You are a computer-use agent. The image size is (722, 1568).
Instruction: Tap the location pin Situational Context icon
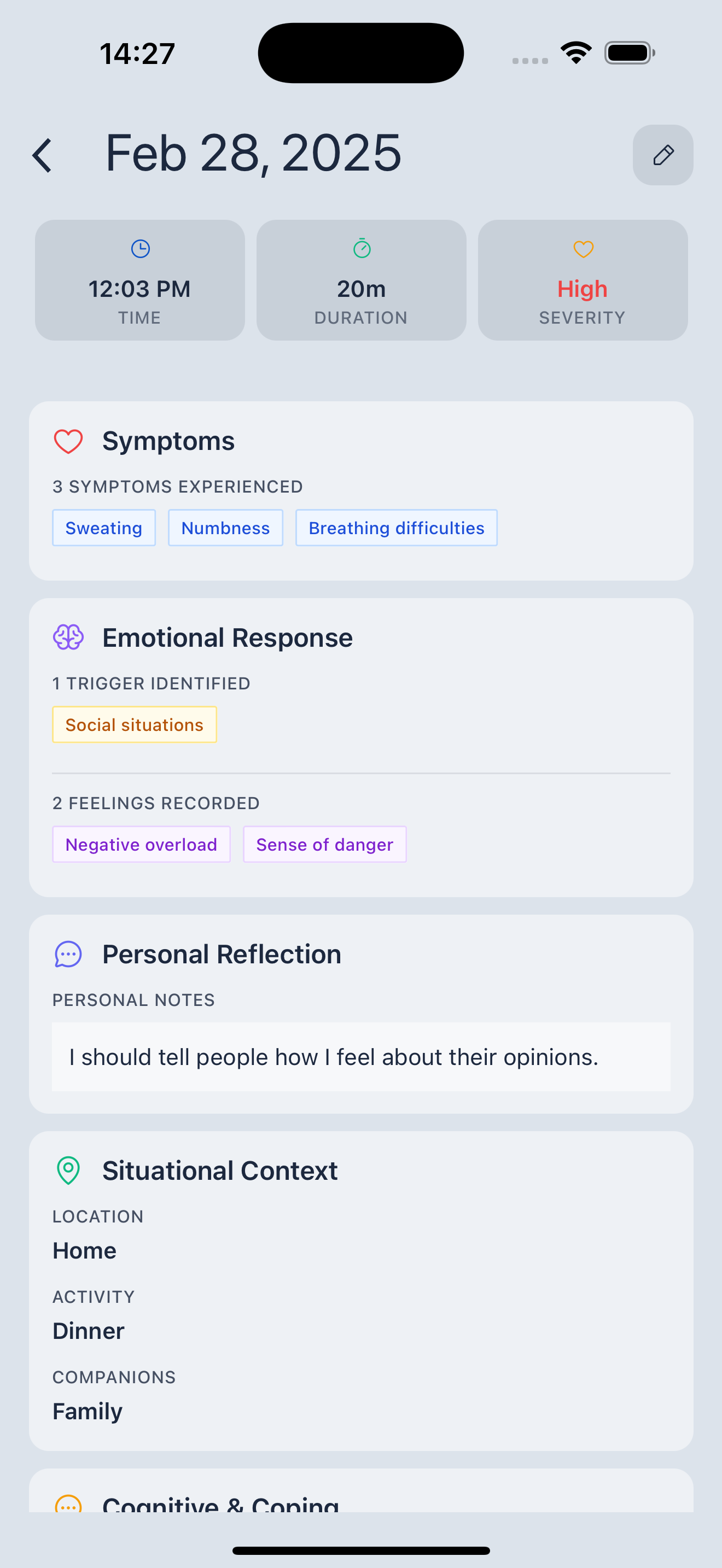click(68, 1171)
